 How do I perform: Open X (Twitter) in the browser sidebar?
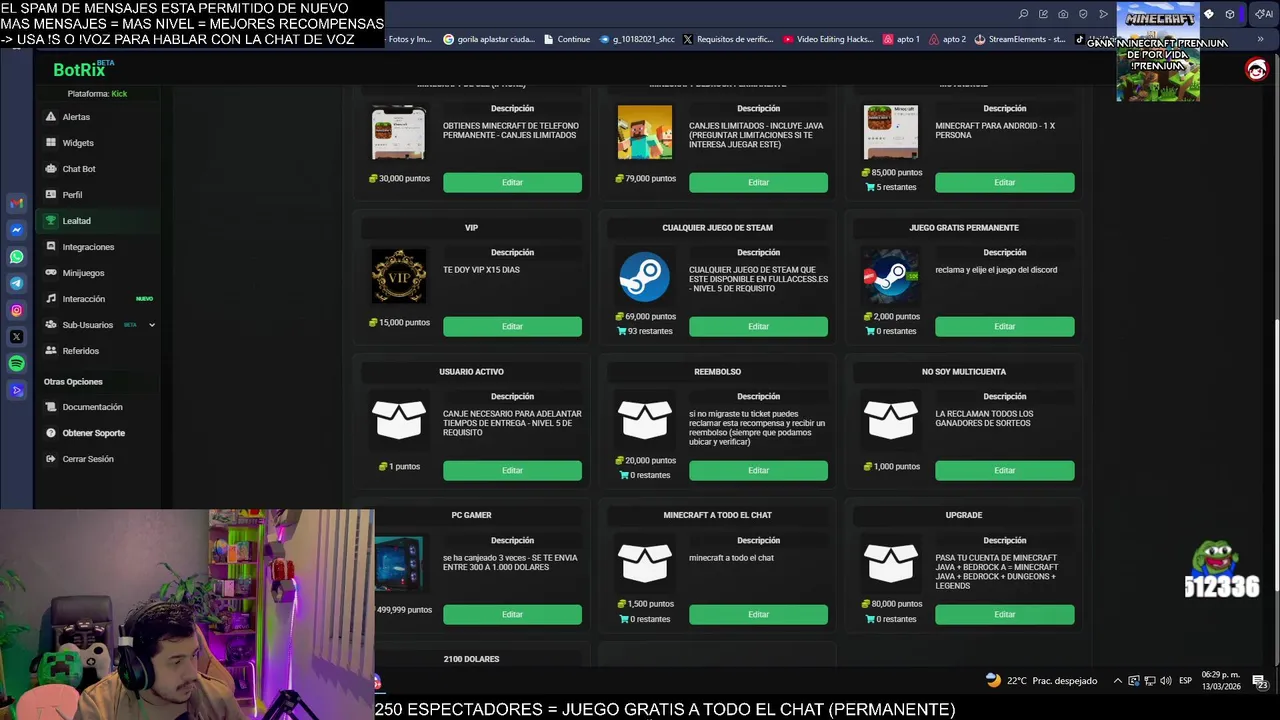coord(16,337)
